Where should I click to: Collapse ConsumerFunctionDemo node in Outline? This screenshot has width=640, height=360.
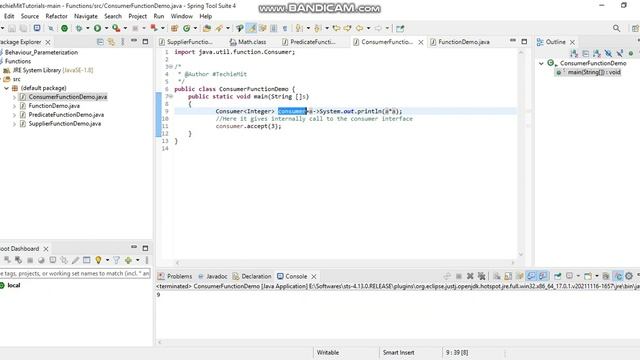[541, 63]
